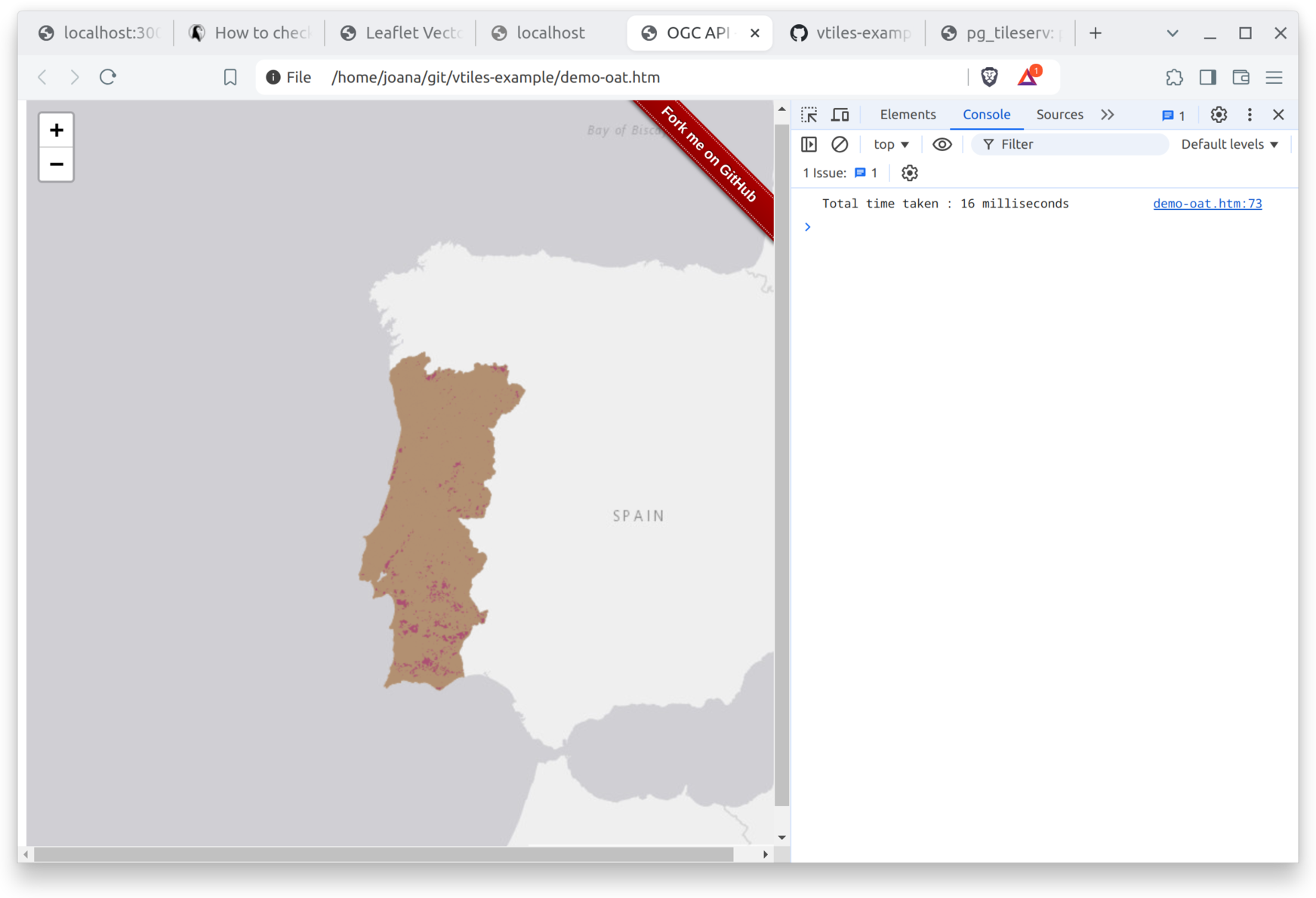Viewport: 1316px width, 898px height.
Task: Open the demo-oat.htm:73 source link
Action: (x=1207, y=204)
